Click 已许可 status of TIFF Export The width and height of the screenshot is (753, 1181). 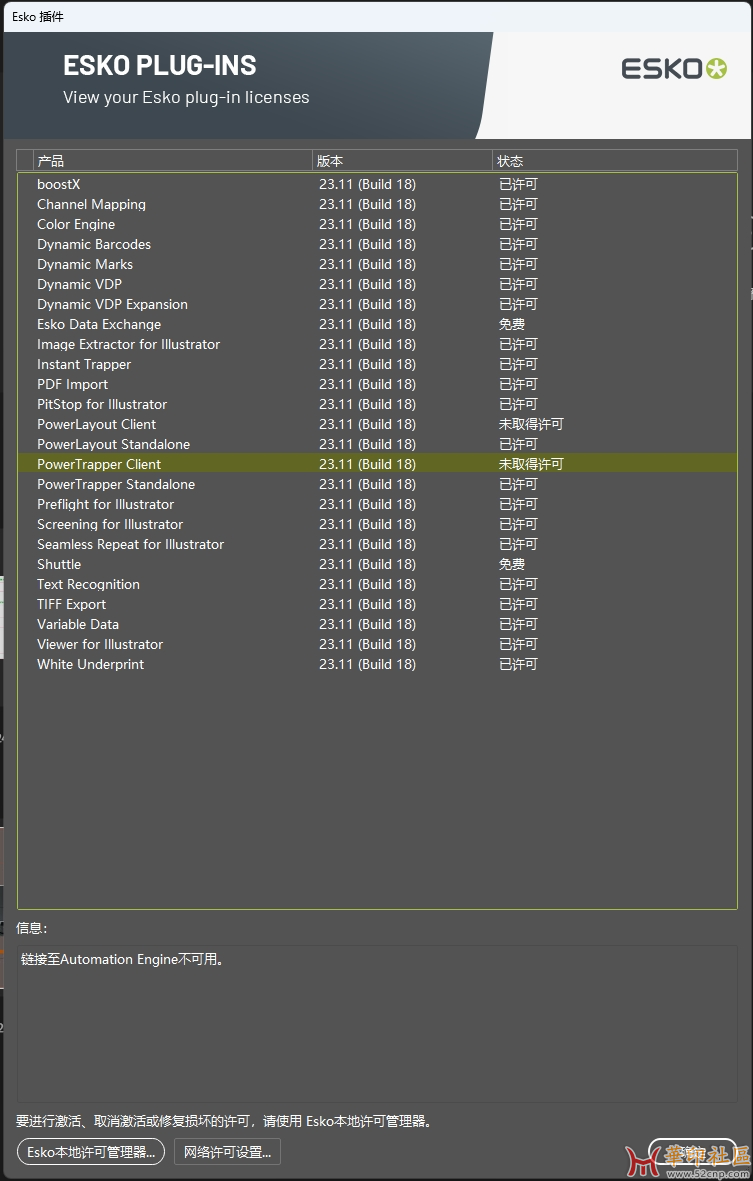click(x=518, y=604)
